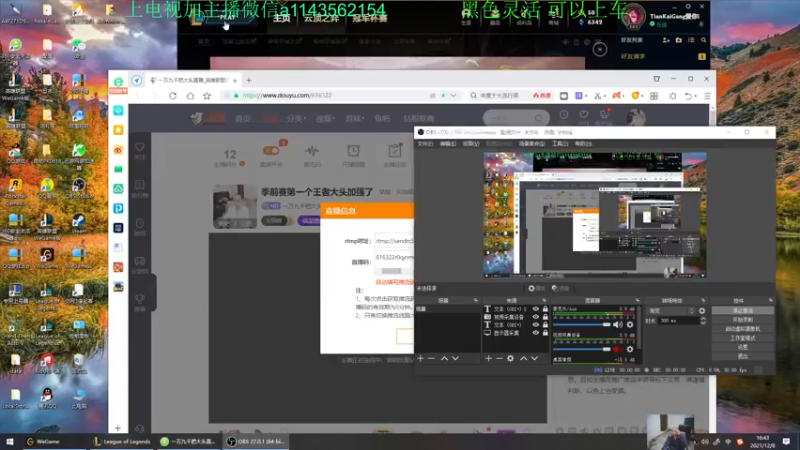
Task: Move source down in OBS Sources panel
Action: pyautogui.click(x=534, y=359)
